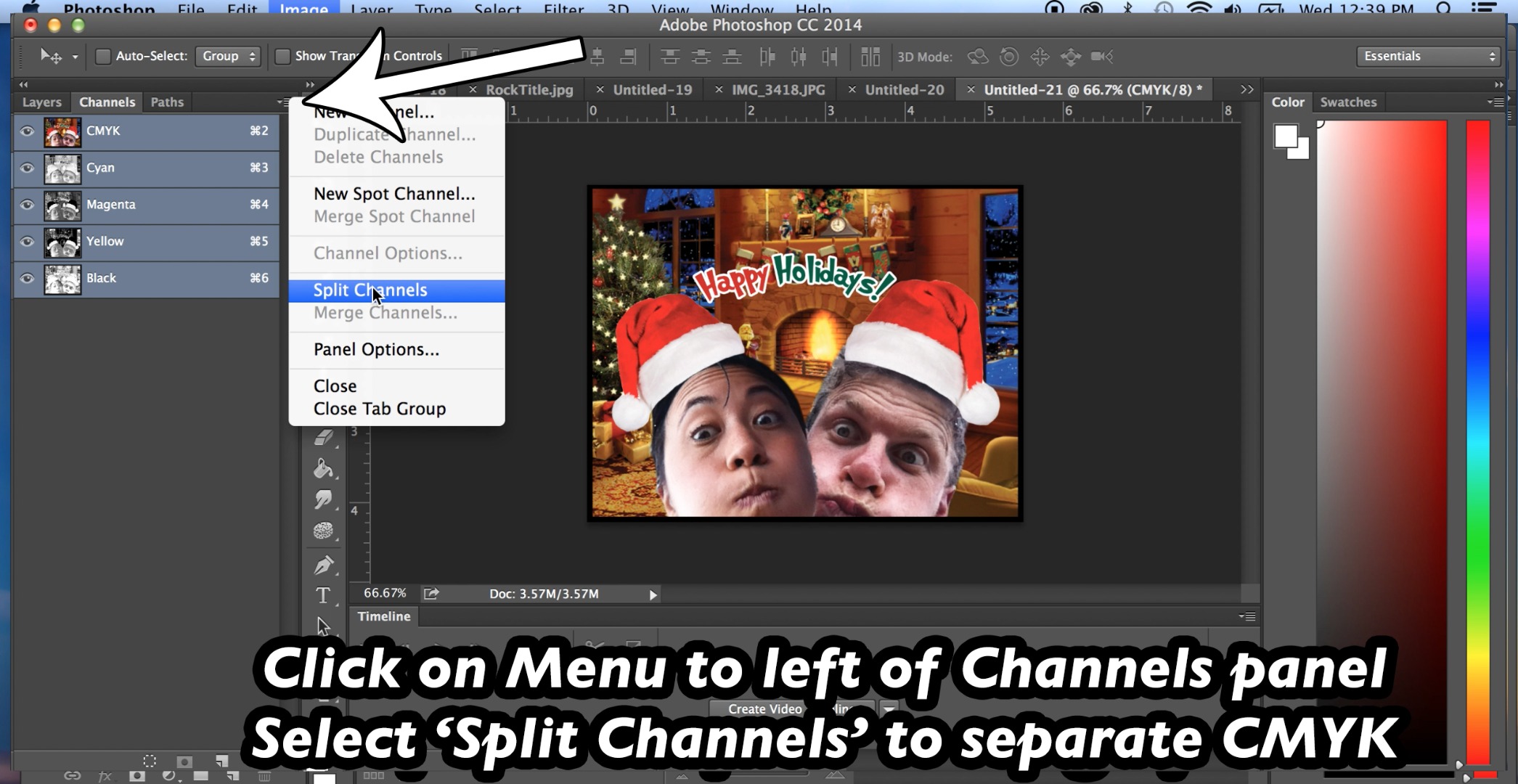
Task: Select the Pen tool
Action: point(323,564)
